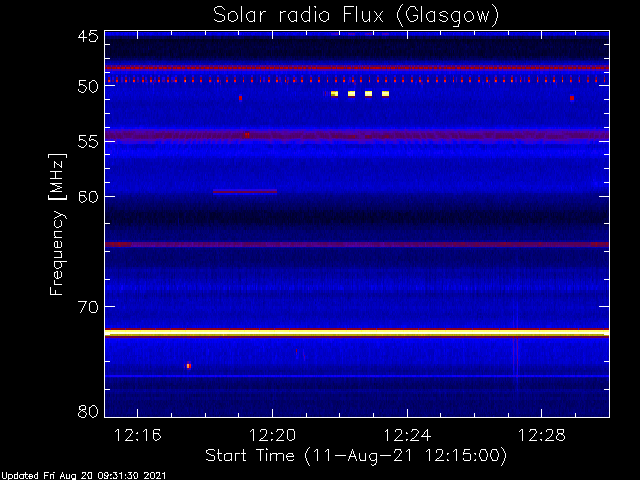Click the bright yellow band near 72 MHz
Image resolution: width=640 pixels, height=480 pixels.
357,333
